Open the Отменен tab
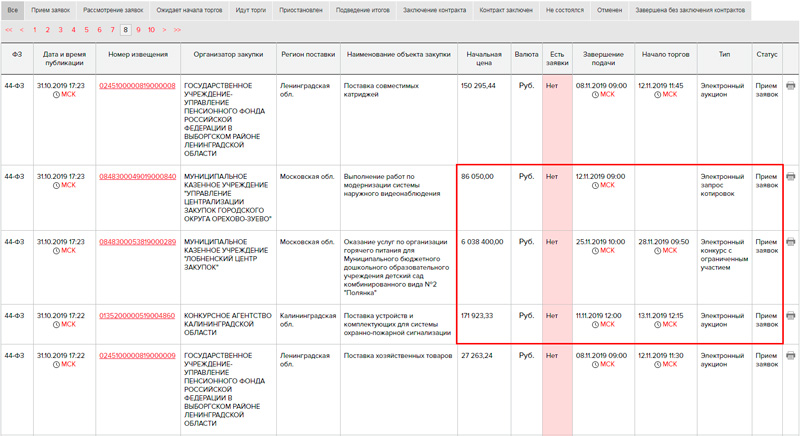 pos(610,10)
